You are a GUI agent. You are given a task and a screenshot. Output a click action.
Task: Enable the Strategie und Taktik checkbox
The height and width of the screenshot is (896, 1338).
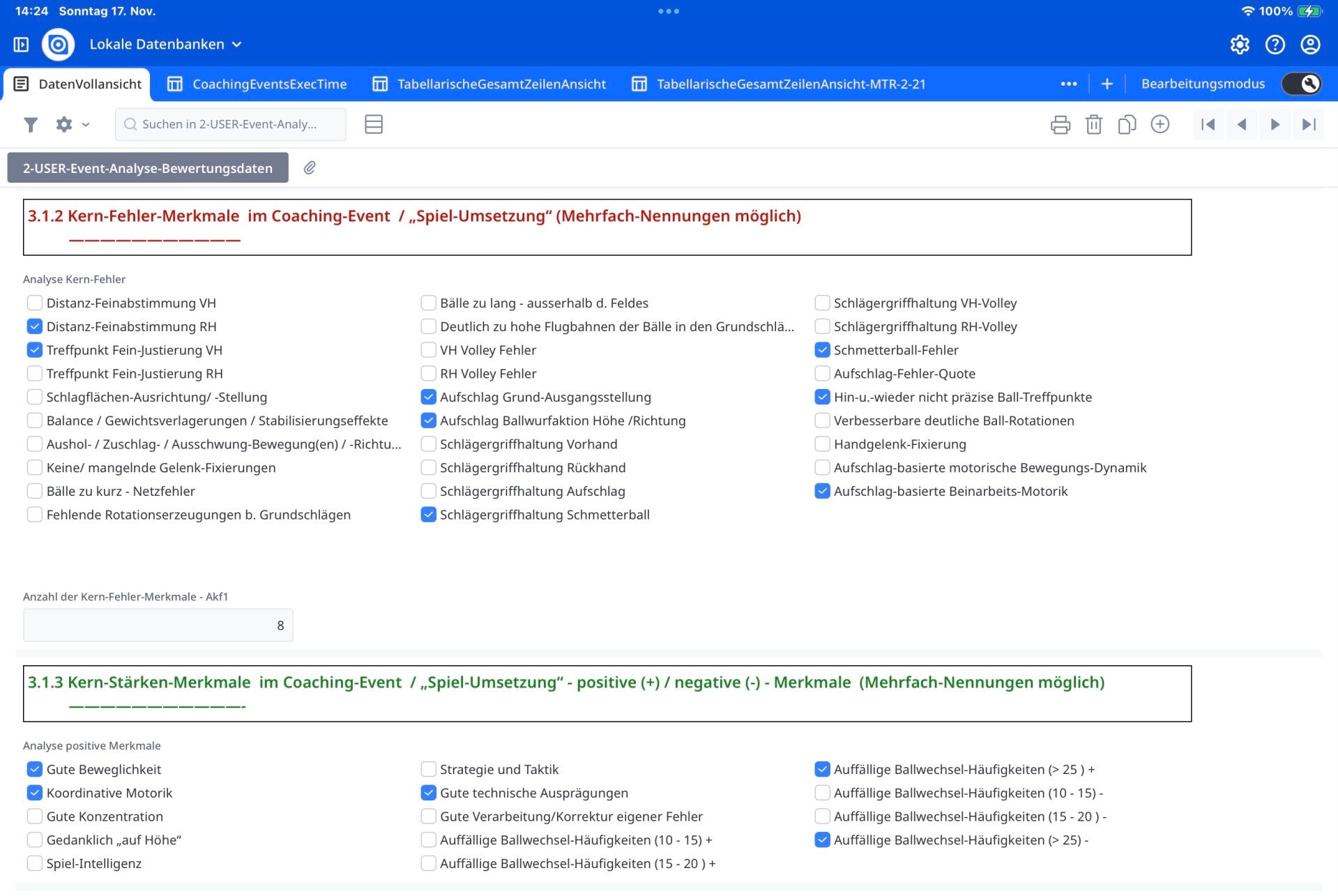pyautogui.click(x=428, y=769)
